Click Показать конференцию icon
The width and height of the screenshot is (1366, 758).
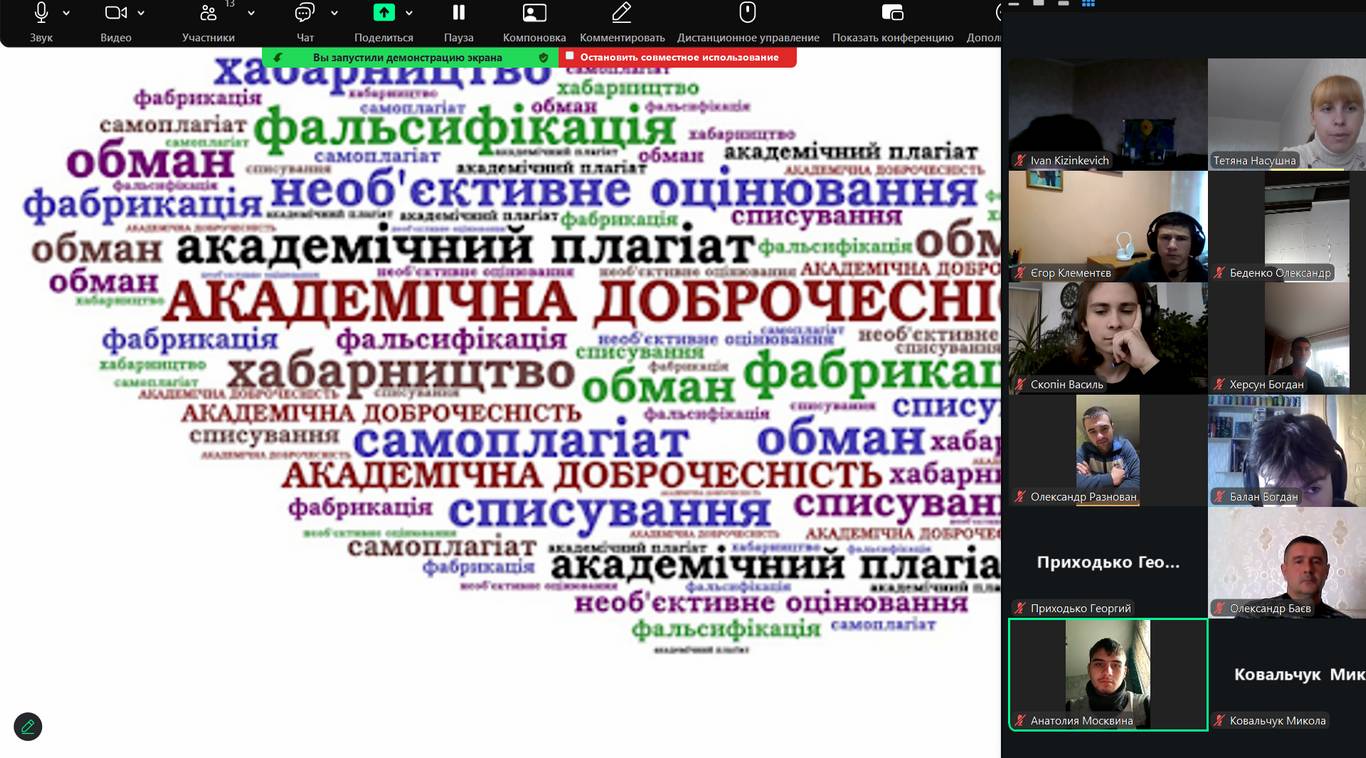click(892, 13)
